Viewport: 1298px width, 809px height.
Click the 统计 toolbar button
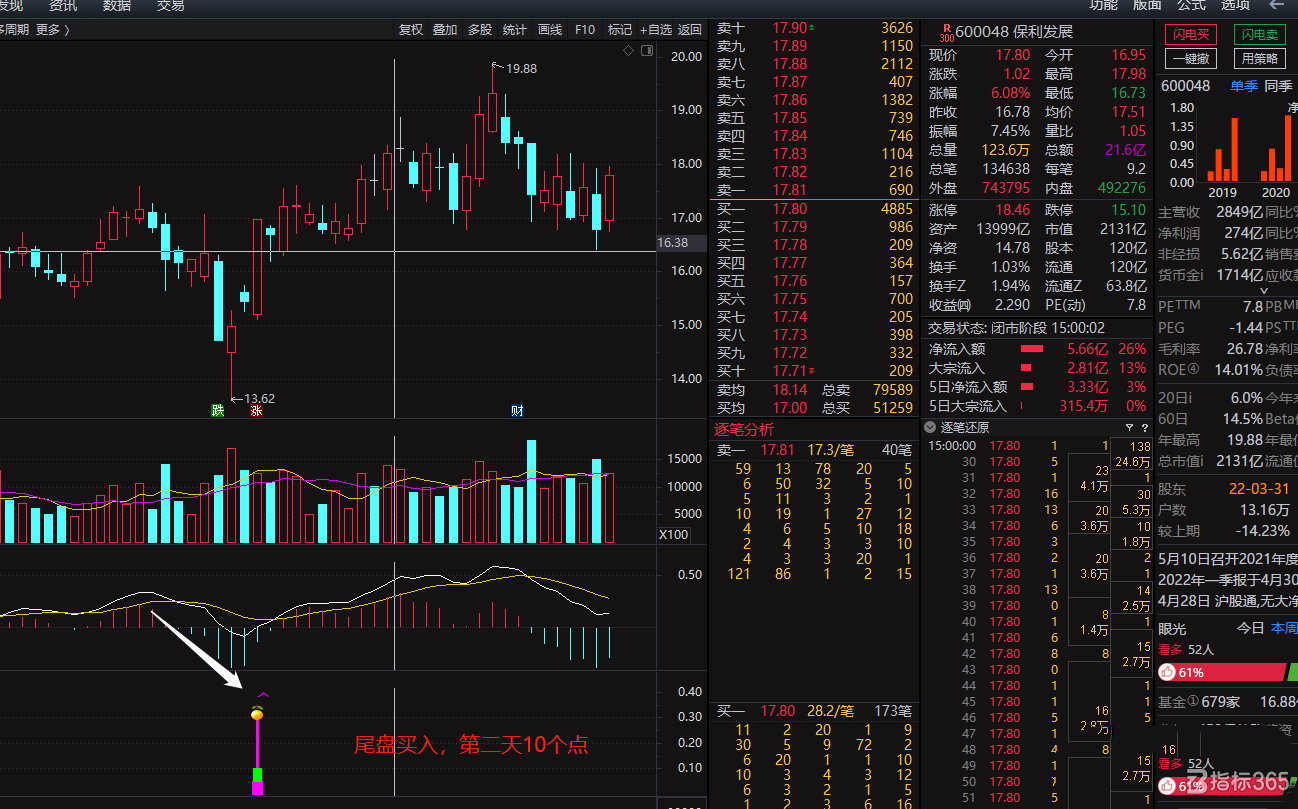click(515, 30)
